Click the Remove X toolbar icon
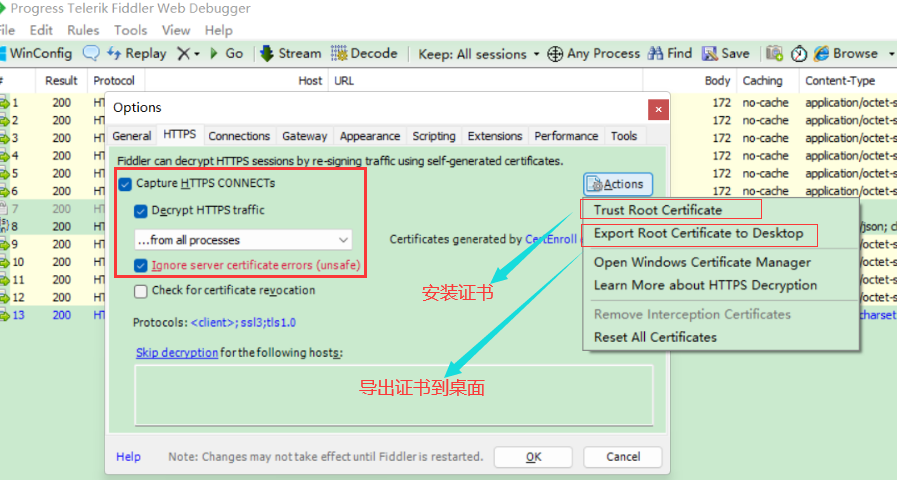Screen dimensions: 897x480 pos(183,54)
